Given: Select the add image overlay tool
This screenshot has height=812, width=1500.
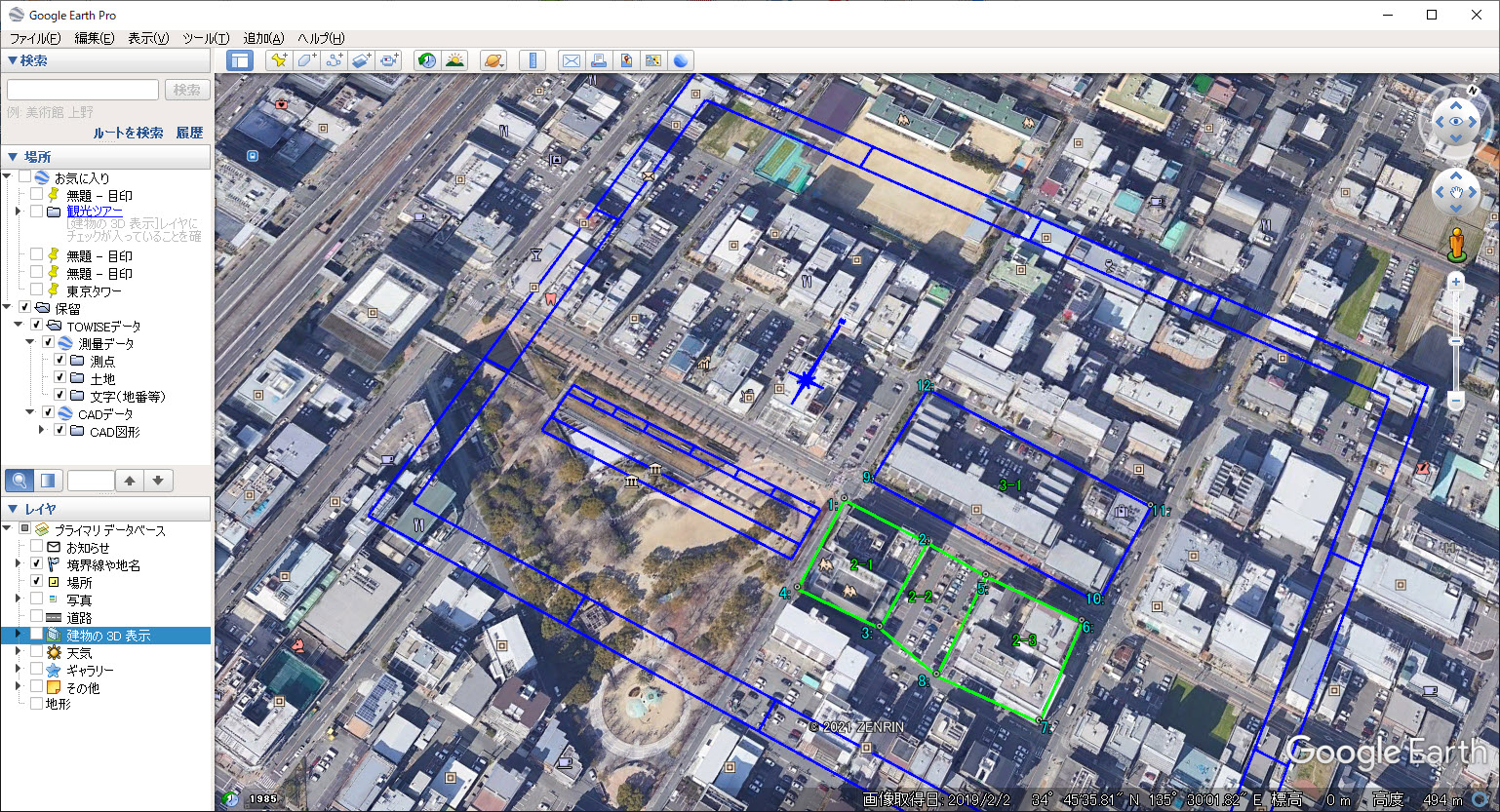Looking at the screenshot, I should pos(361,60).
